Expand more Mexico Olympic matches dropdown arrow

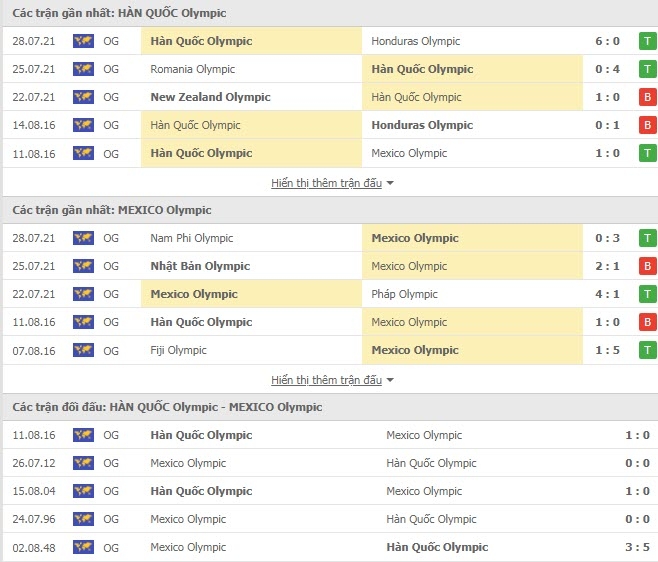click(390, 380)
